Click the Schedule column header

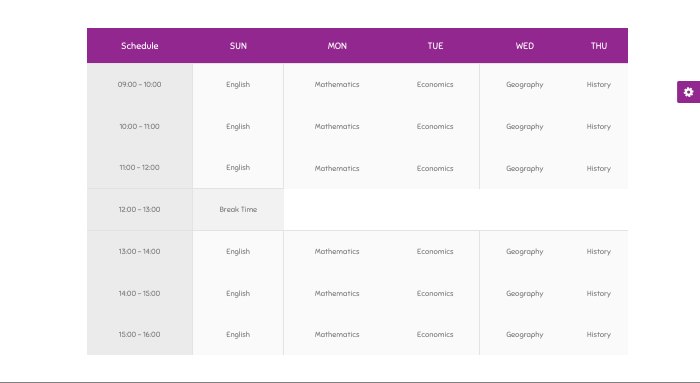tap(140, 46)
